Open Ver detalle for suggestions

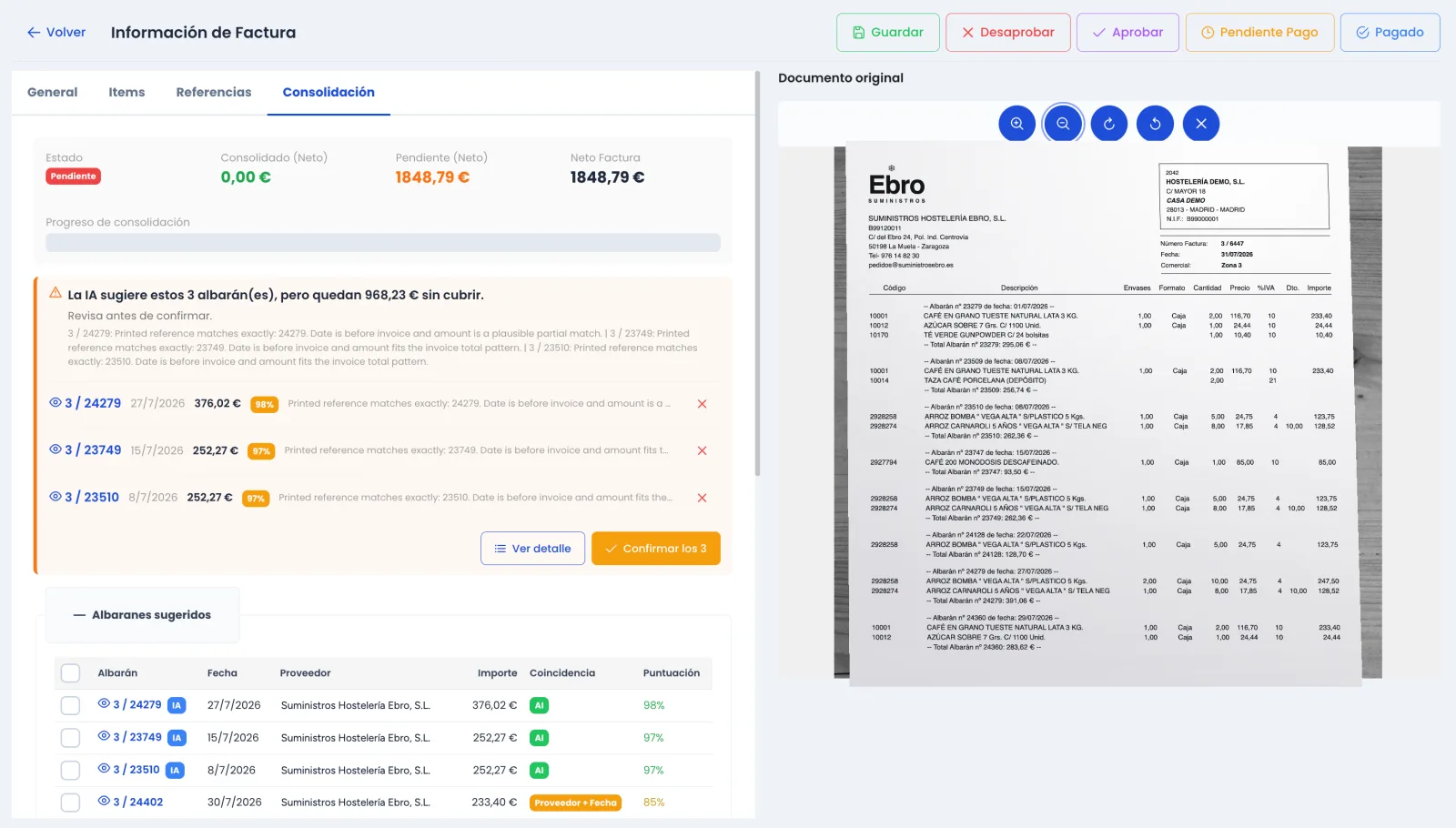532,549
